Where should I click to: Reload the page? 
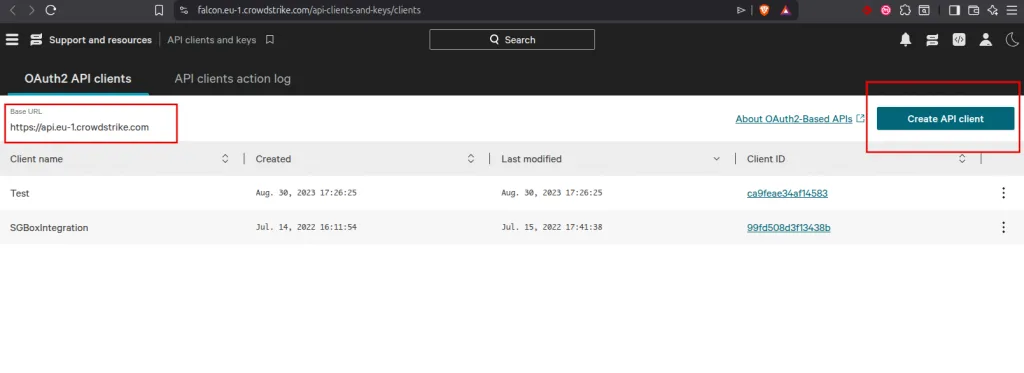pyautogui.click(x=51, y=10)
